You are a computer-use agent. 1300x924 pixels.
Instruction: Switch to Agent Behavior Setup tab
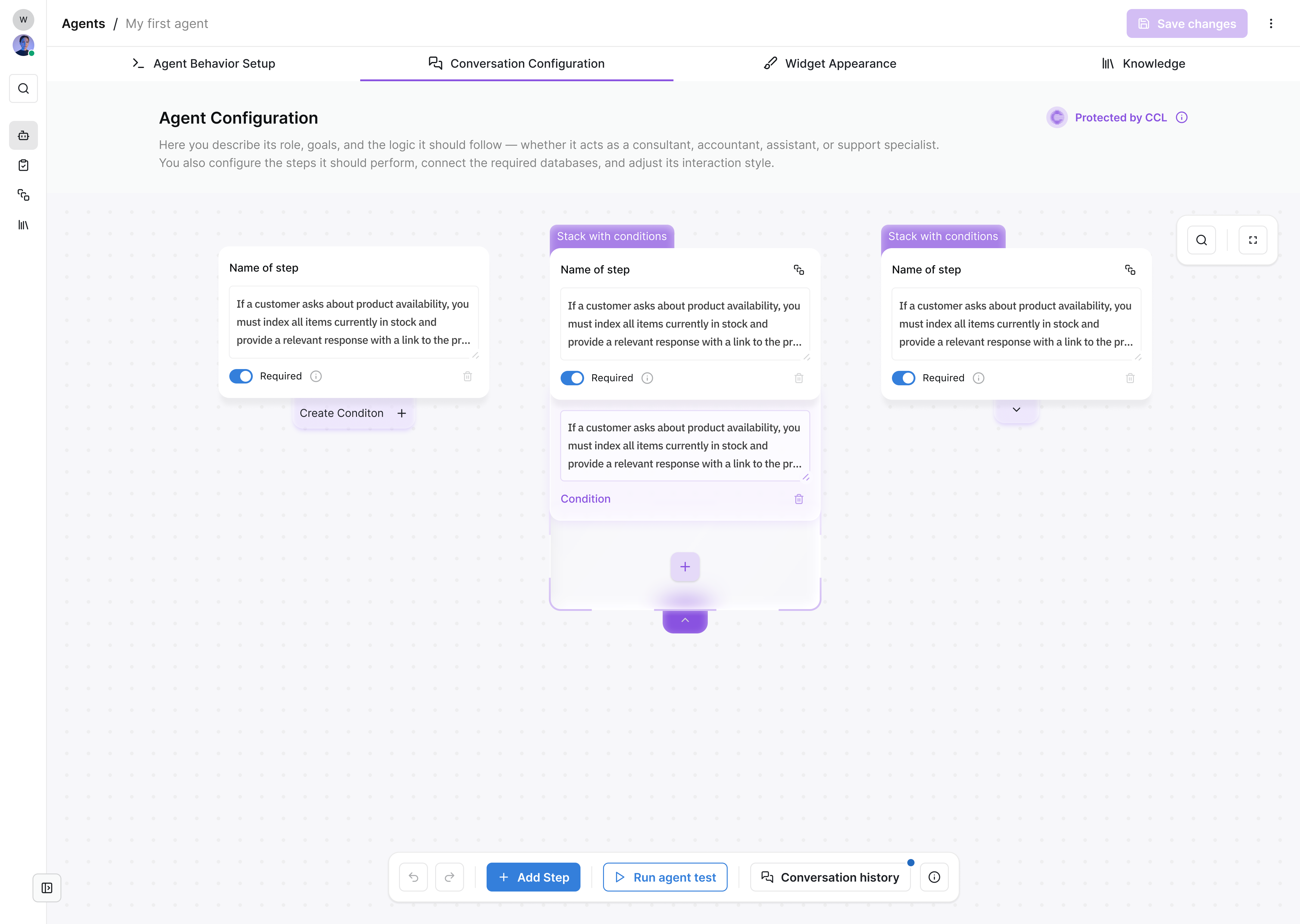coord(204,64)
